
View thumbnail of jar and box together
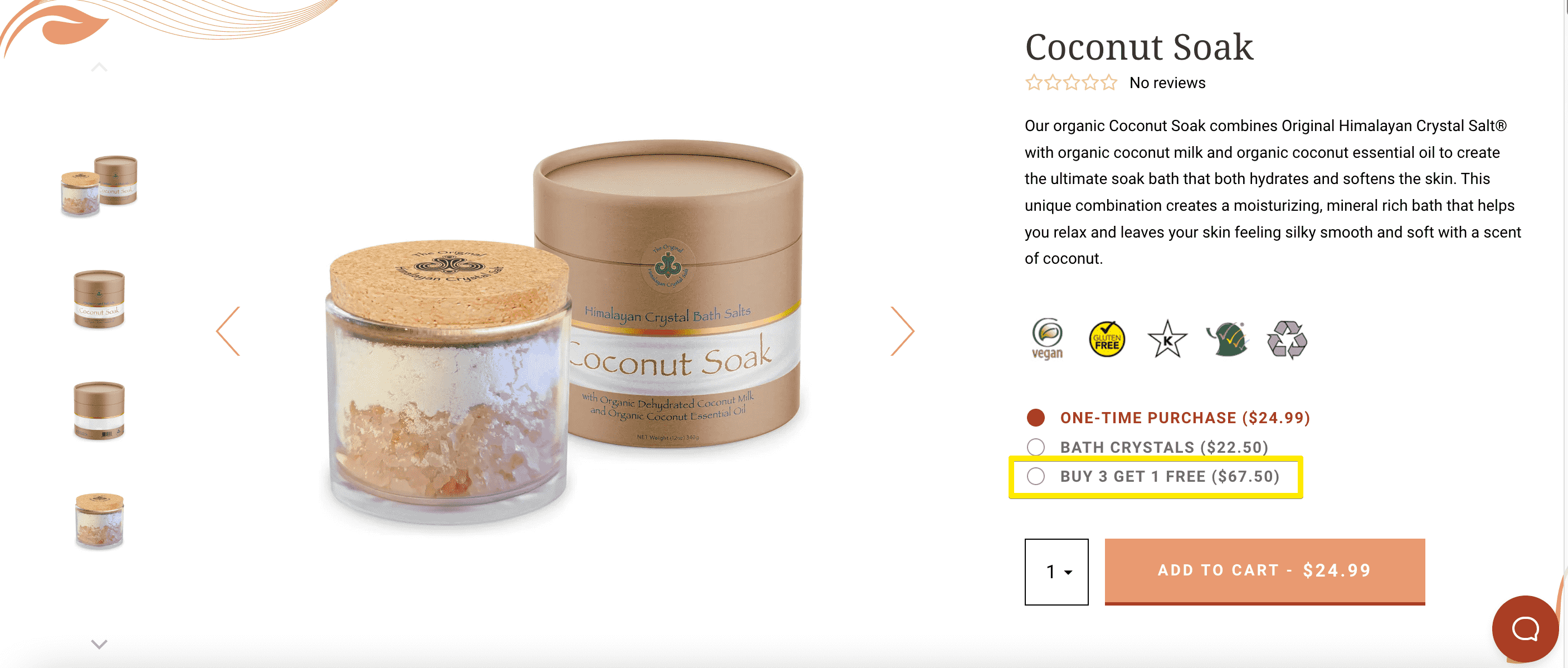pos(99,186)
